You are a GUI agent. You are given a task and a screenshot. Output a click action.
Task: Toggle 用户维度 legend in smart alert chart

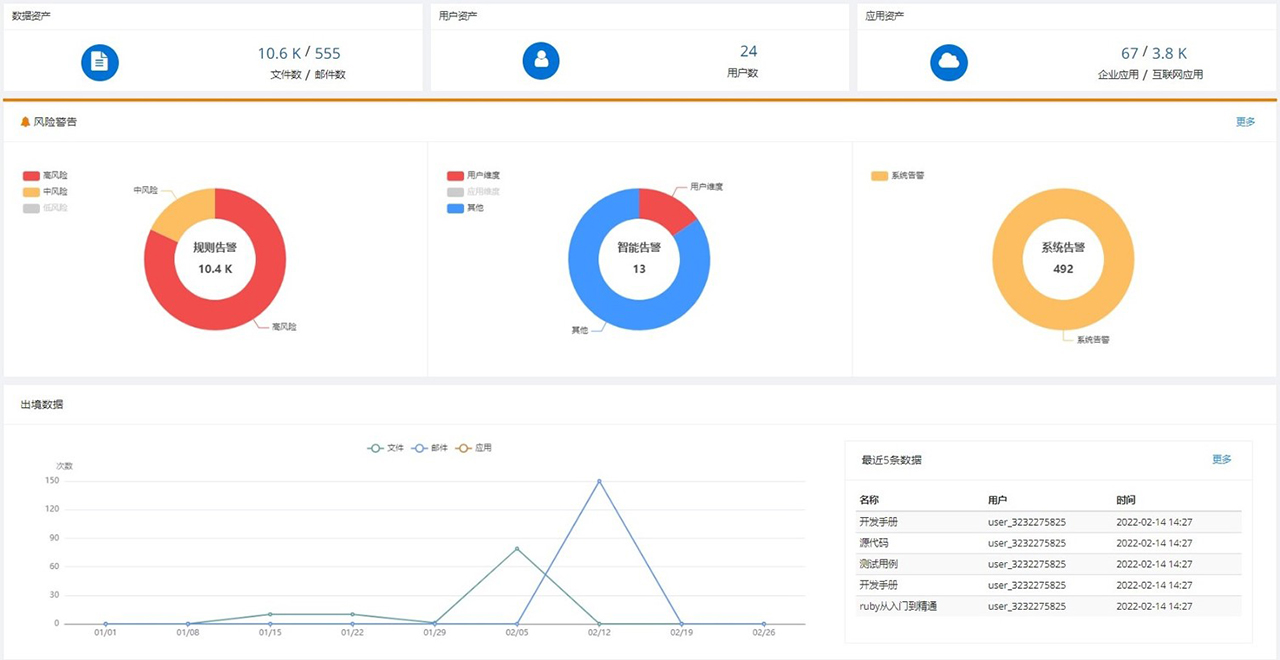coord(473,175)
